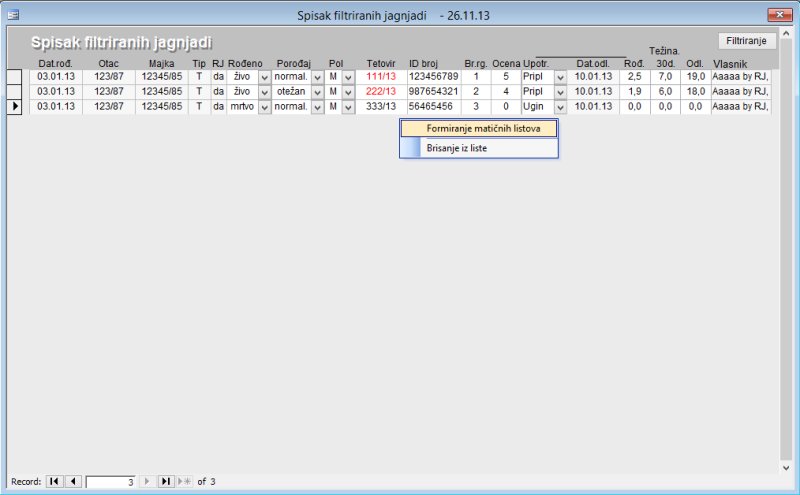Expand Upotr. dropdown in the first row

click(560, 76)
